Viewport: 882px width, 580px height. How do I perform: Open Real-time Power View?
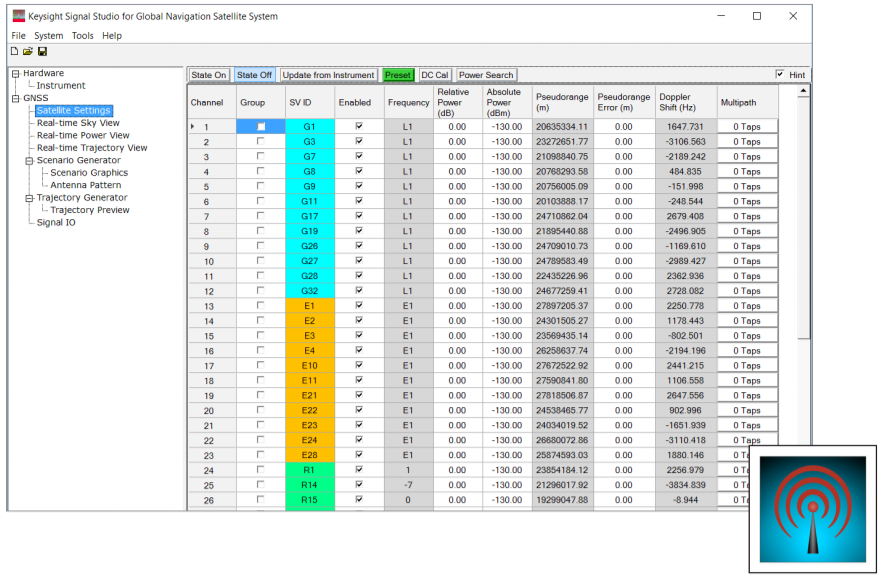[83, 136]
